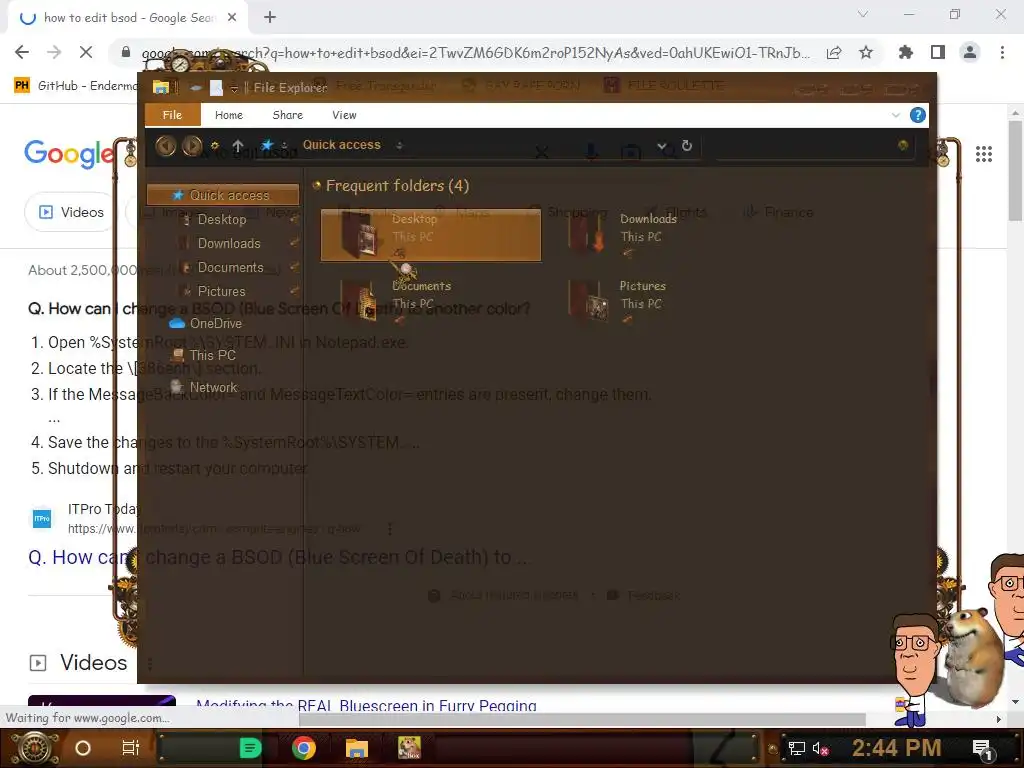This screenshot has height=768, width=1024.
Task: Click the Google logo
Action: click(69, 153)
